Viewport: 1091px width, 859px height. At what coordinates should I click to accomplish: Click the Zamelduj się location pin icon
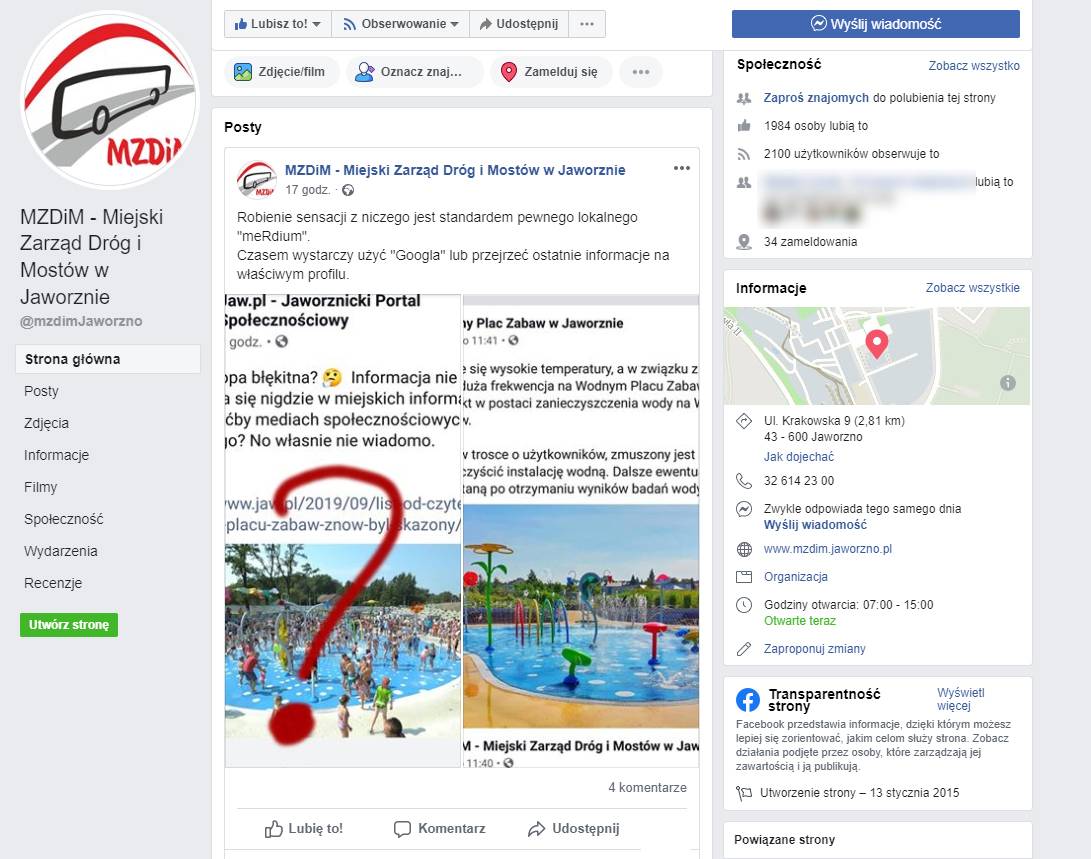click(x=509, y=72)
